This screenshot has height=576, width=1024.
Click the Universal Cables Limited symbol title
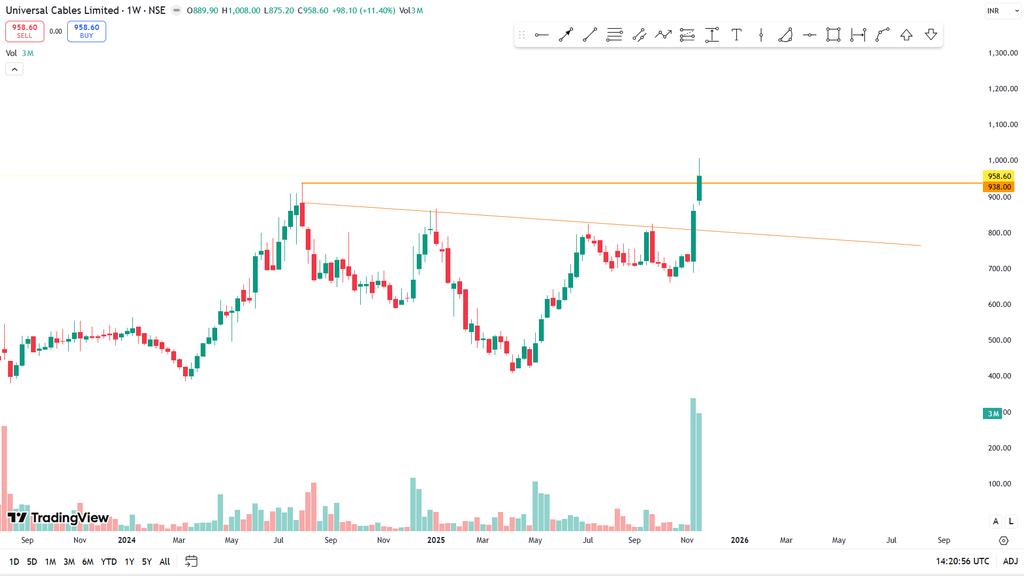pyautogui.click(x=62, y=10)
